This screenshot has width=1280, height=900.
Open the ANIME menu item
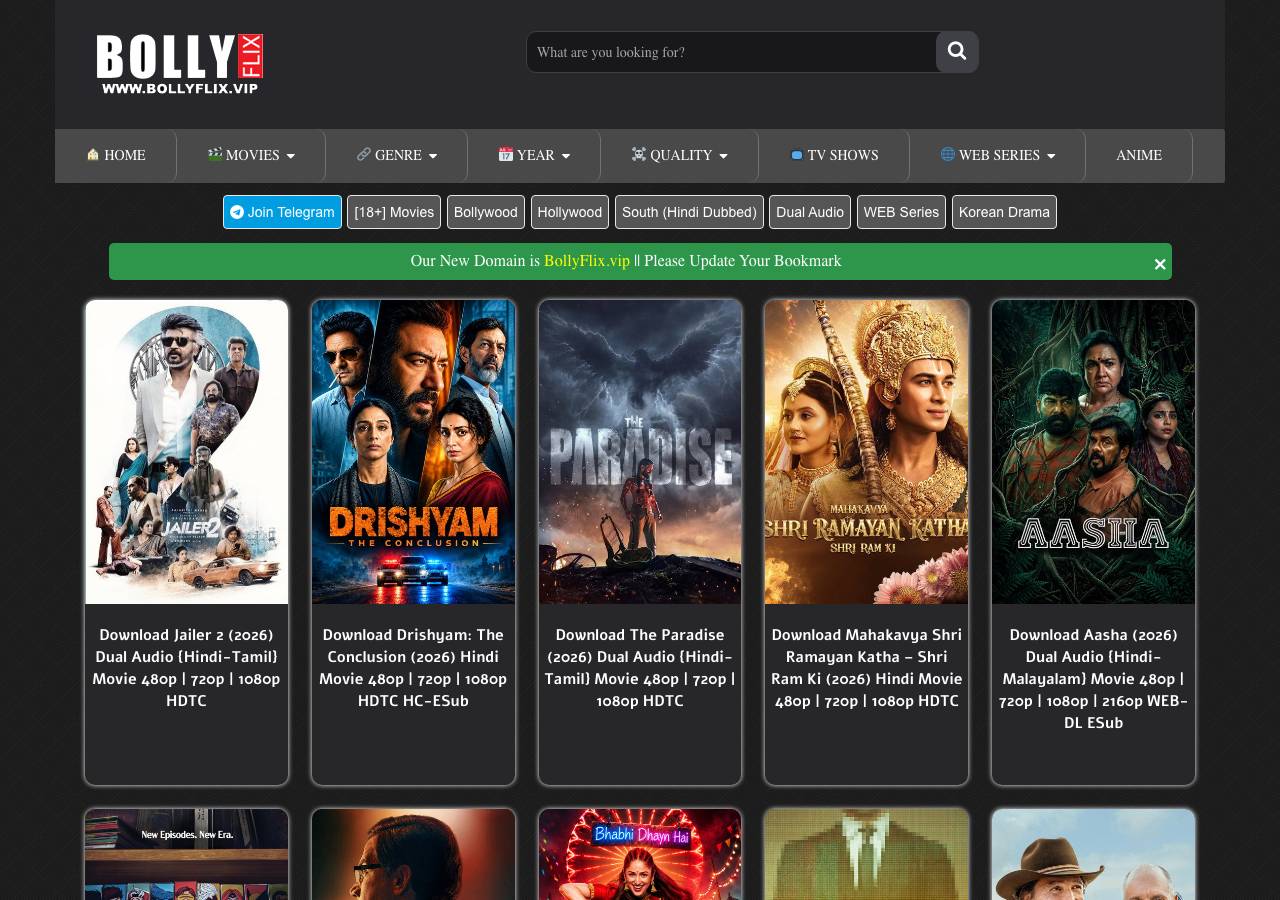coord(1139,156)
